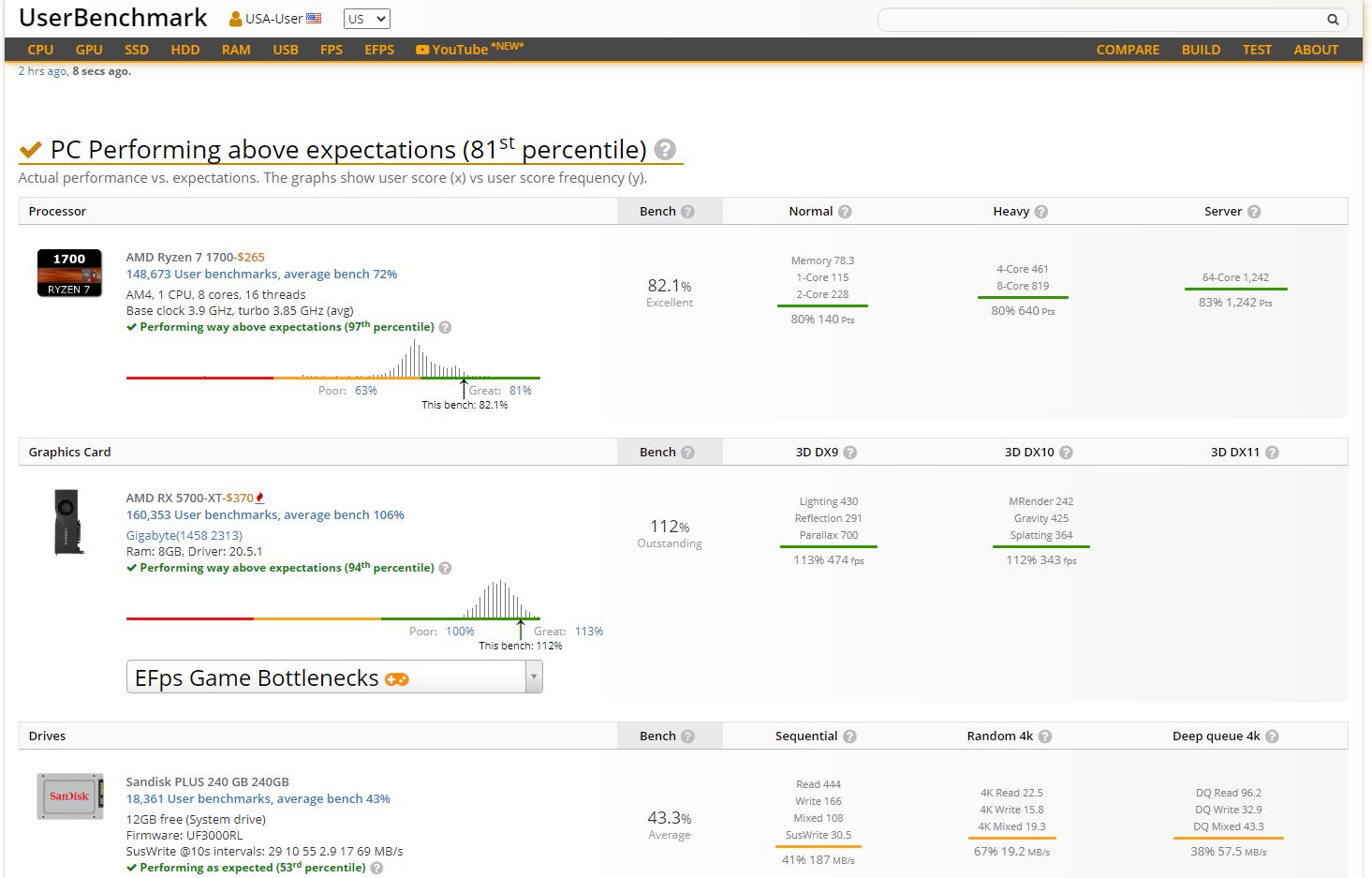Click help icon next to Processor Bench
The height and width of the screenshot is (878, 1372).
[x=688, y=212]
